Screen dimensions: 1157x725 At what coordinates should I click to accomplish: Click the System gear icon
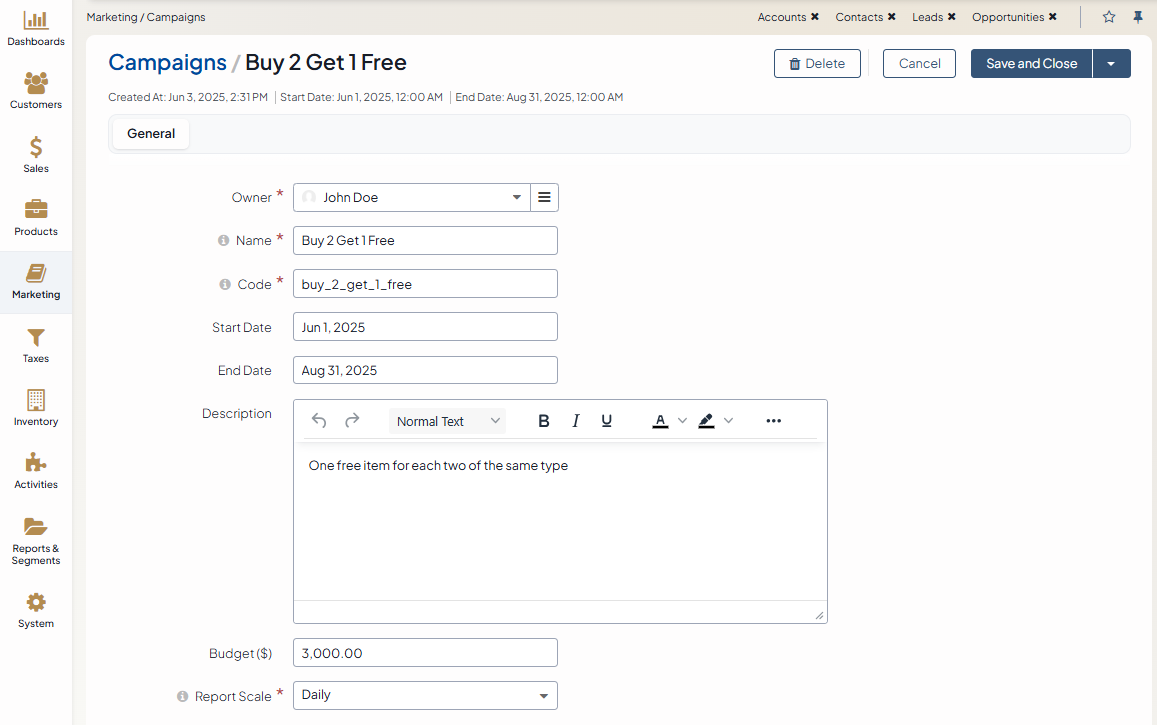(x=36, y=603)
